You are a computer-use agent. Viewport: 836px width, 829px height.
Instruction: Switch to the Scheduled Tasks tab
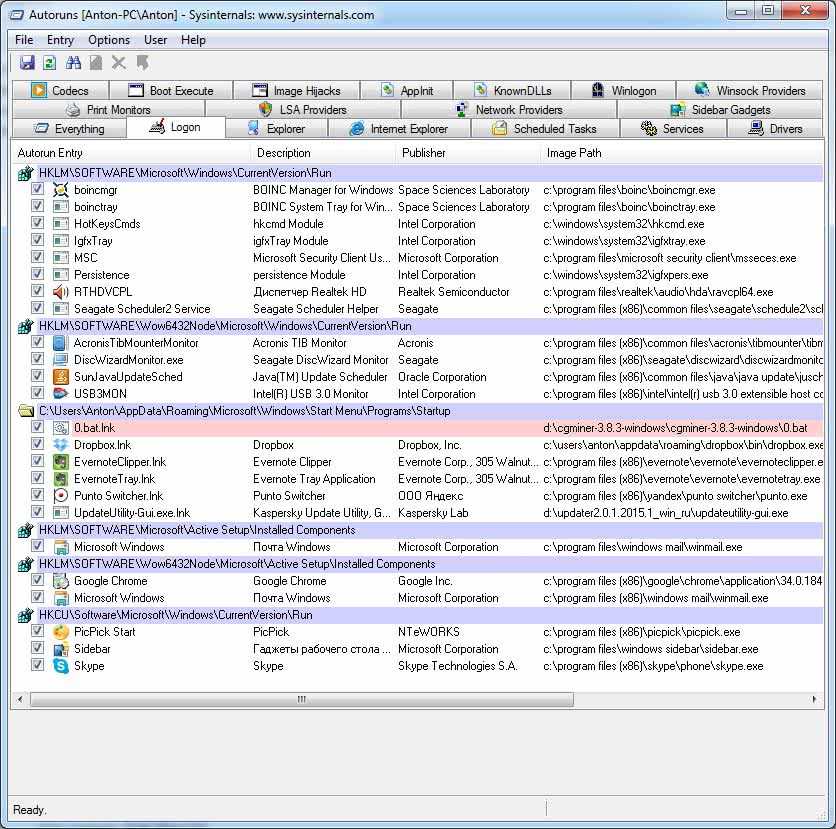click(544, 129)
